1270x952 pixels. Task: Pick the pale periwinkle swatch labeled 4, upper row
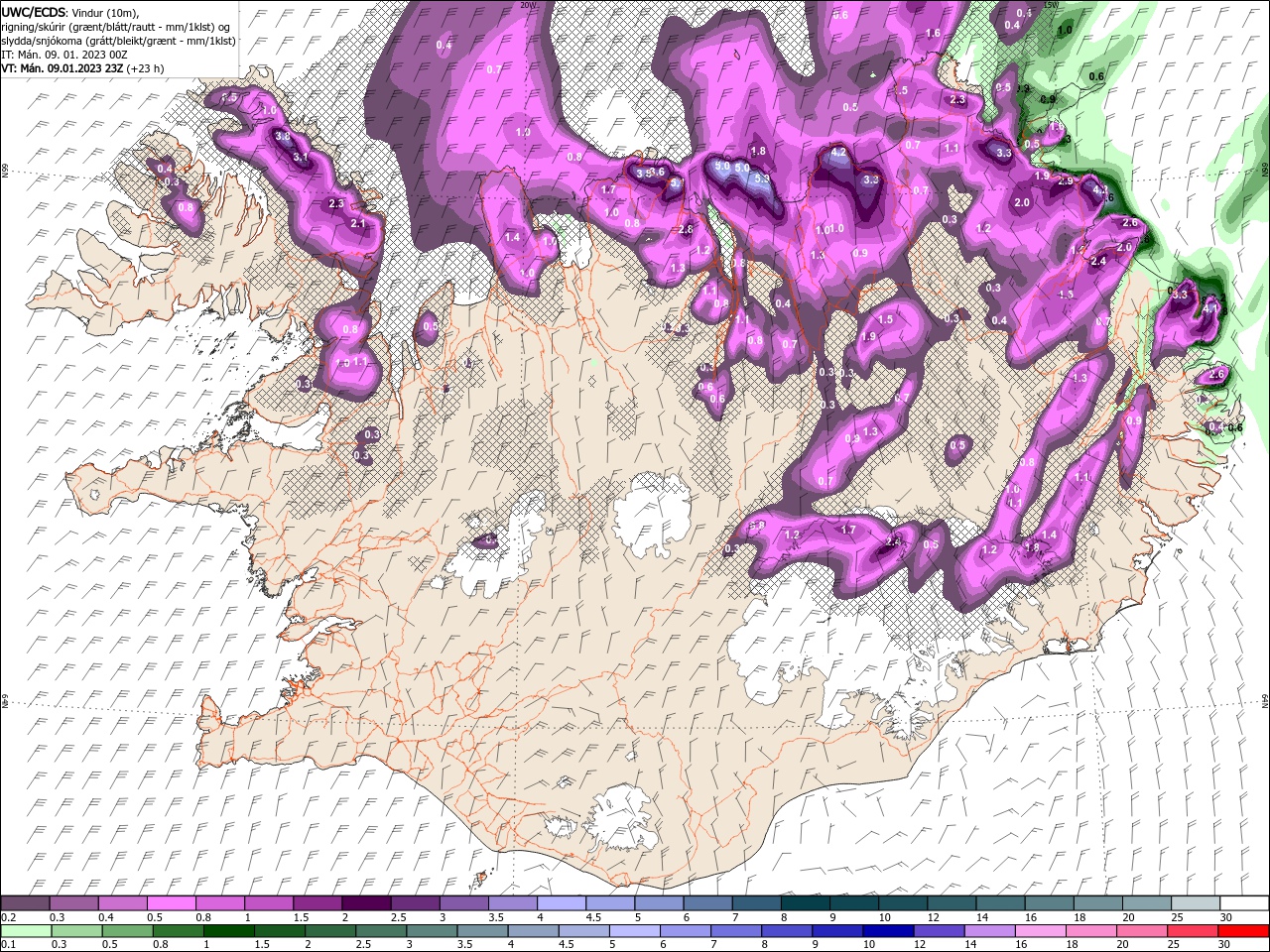[560, 902]
